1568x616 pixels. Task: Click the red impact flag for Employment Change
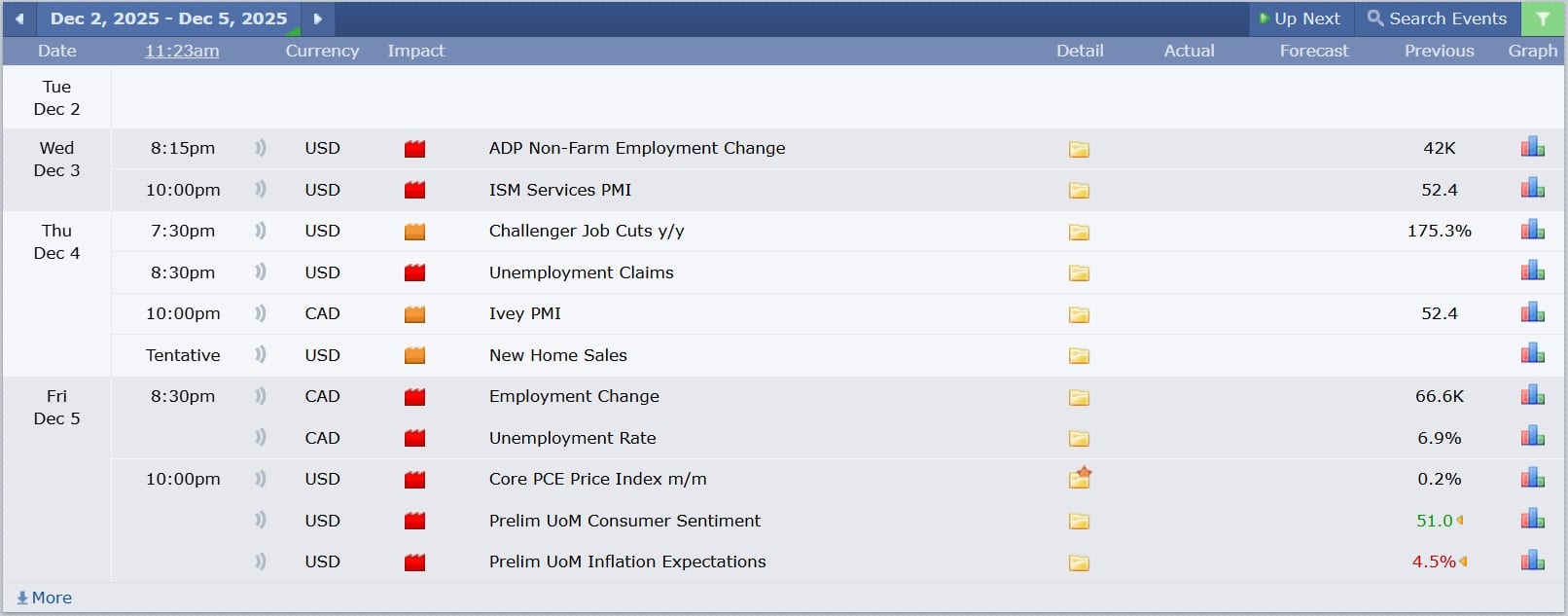point(415,397)
